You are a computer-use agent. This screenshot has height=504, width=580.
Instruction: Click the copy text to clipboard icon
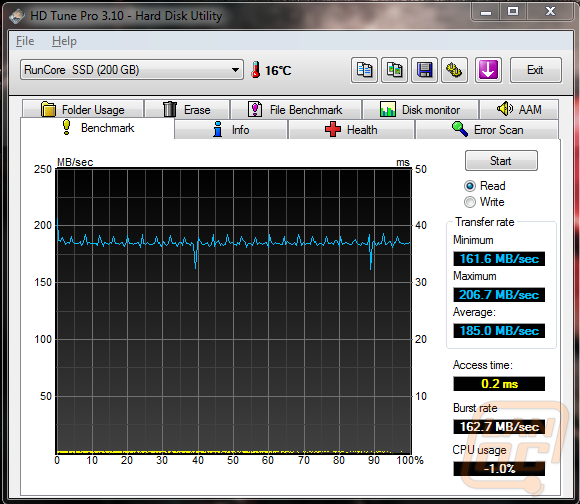click(x=364, y=70)
